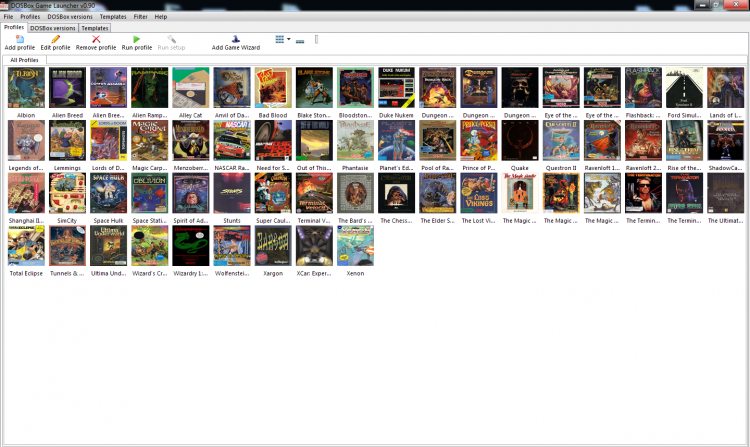Open the view mode dropdown arrow
The height and width of the screenshot is (447, 750).
click(288, 39)
